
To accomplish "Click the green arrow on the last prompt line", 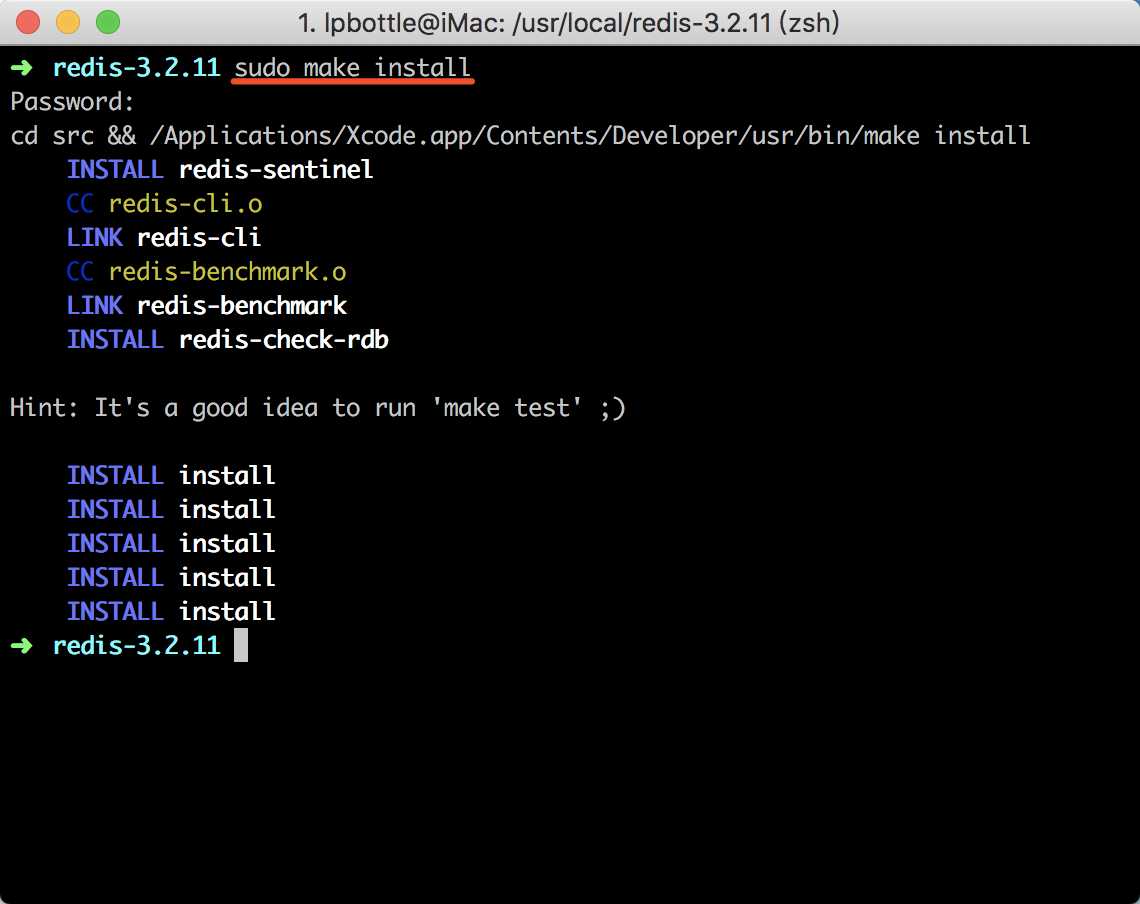I will (22, 645).
